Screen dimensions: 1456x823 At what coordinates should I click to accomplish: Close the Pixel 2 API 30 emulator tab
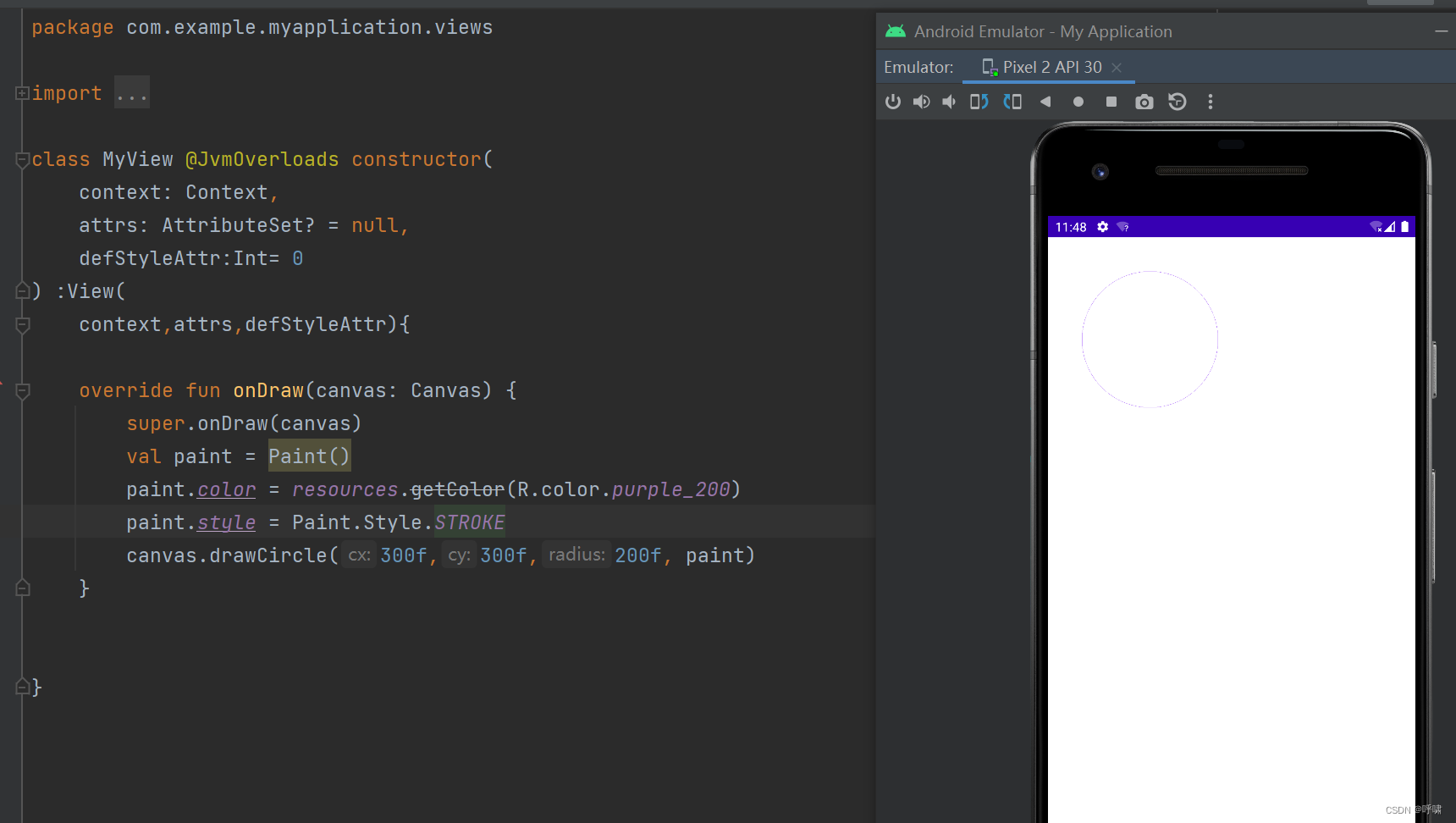tap(1117, 67)
